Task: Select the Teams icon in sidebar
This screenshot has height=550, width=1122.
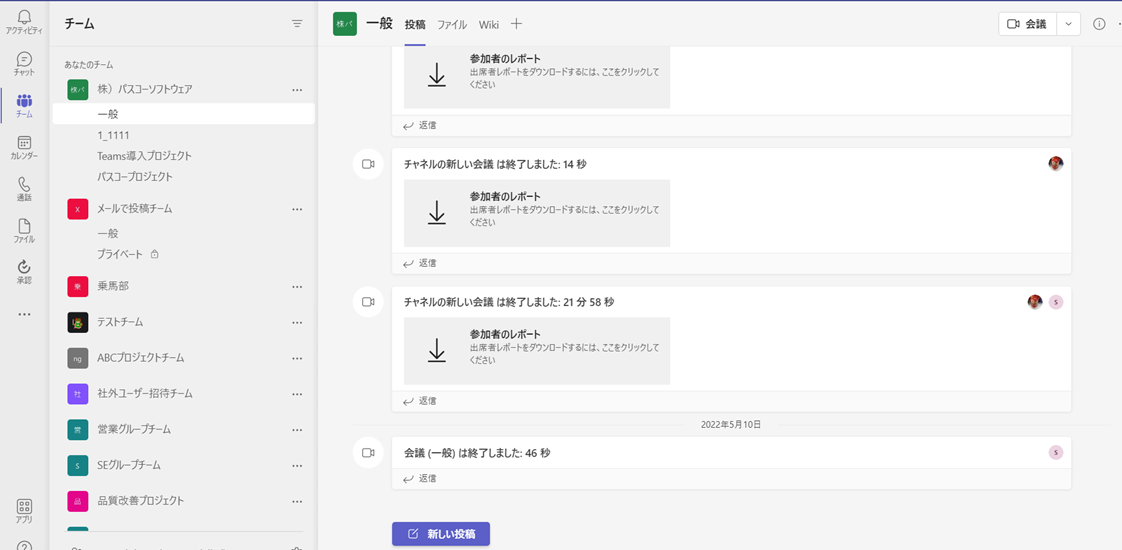Action: click(24, 105)
